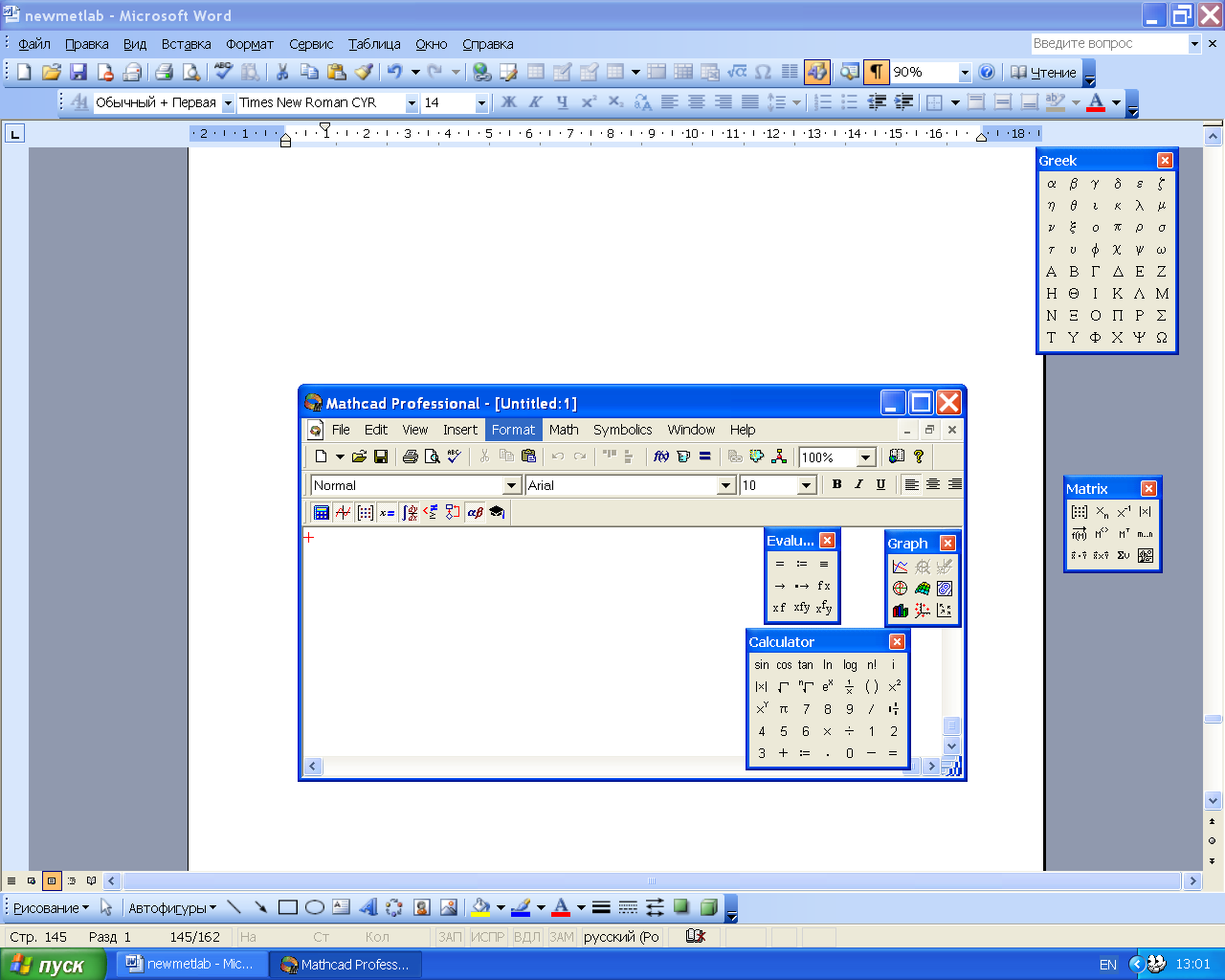Open the Greek symbol toolbar in Mathcad
The height and width of the screenshot is (980, 1225).
475,512
